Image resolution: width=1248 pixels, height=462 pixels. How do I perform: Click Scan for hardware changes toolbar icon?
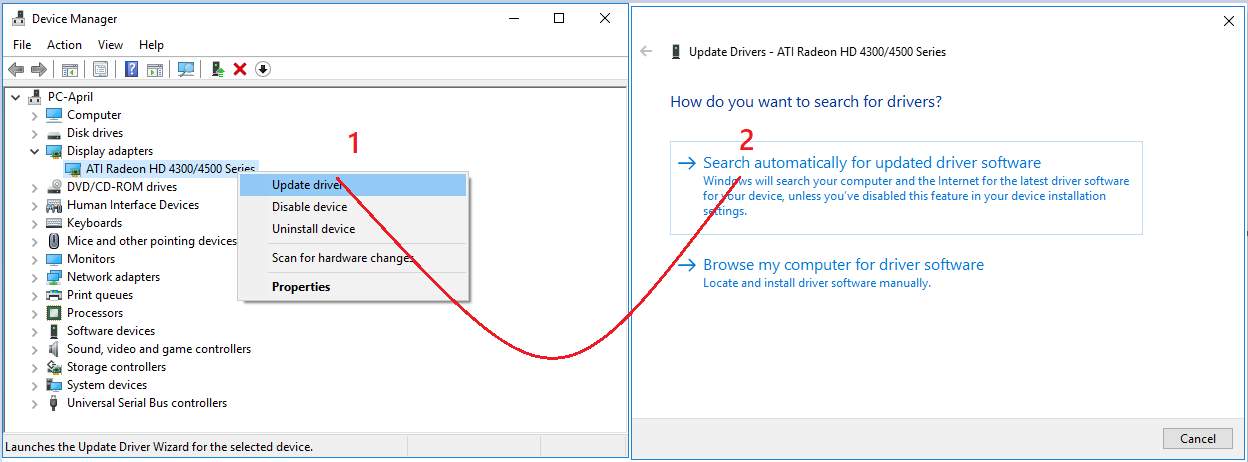point(186,69)
